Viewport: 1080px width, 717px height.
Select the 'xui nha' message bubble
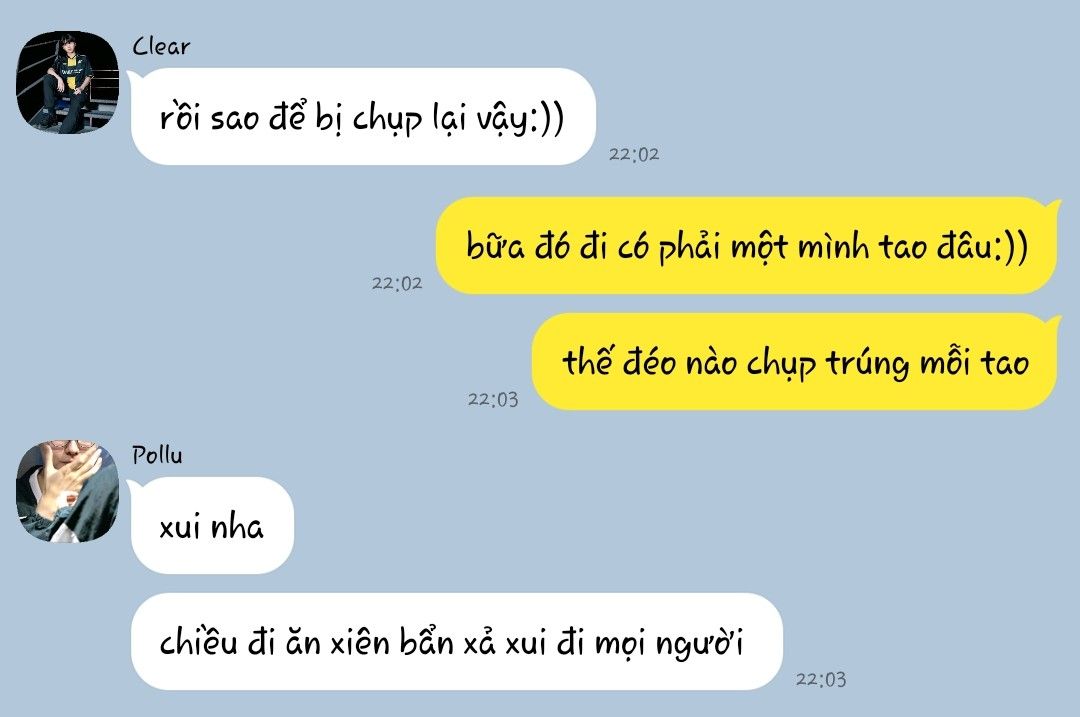pos(212,526)
